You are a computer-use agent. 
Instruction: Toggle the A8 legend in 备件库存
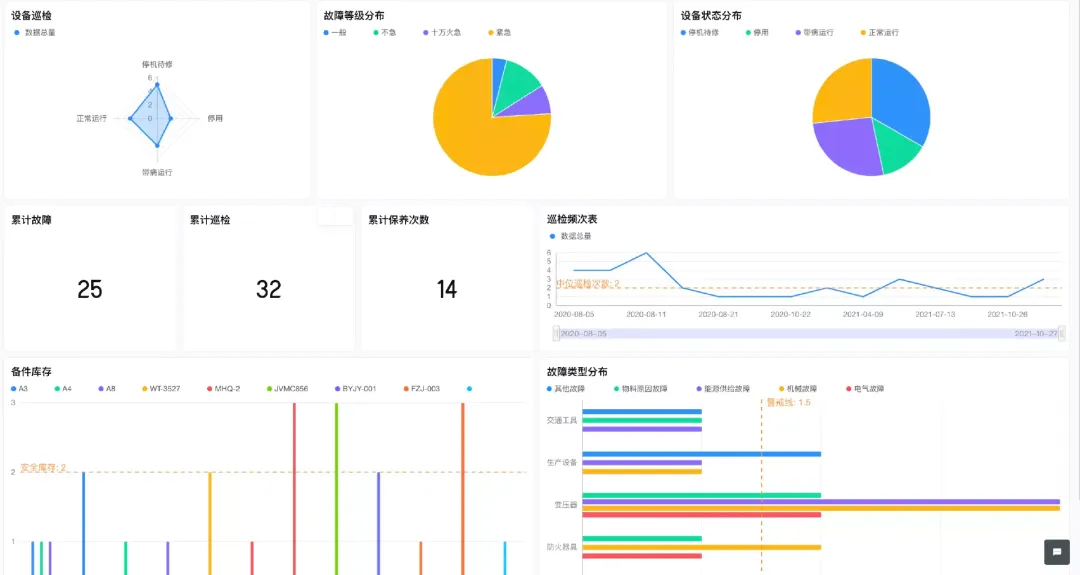tap(107, 388)
